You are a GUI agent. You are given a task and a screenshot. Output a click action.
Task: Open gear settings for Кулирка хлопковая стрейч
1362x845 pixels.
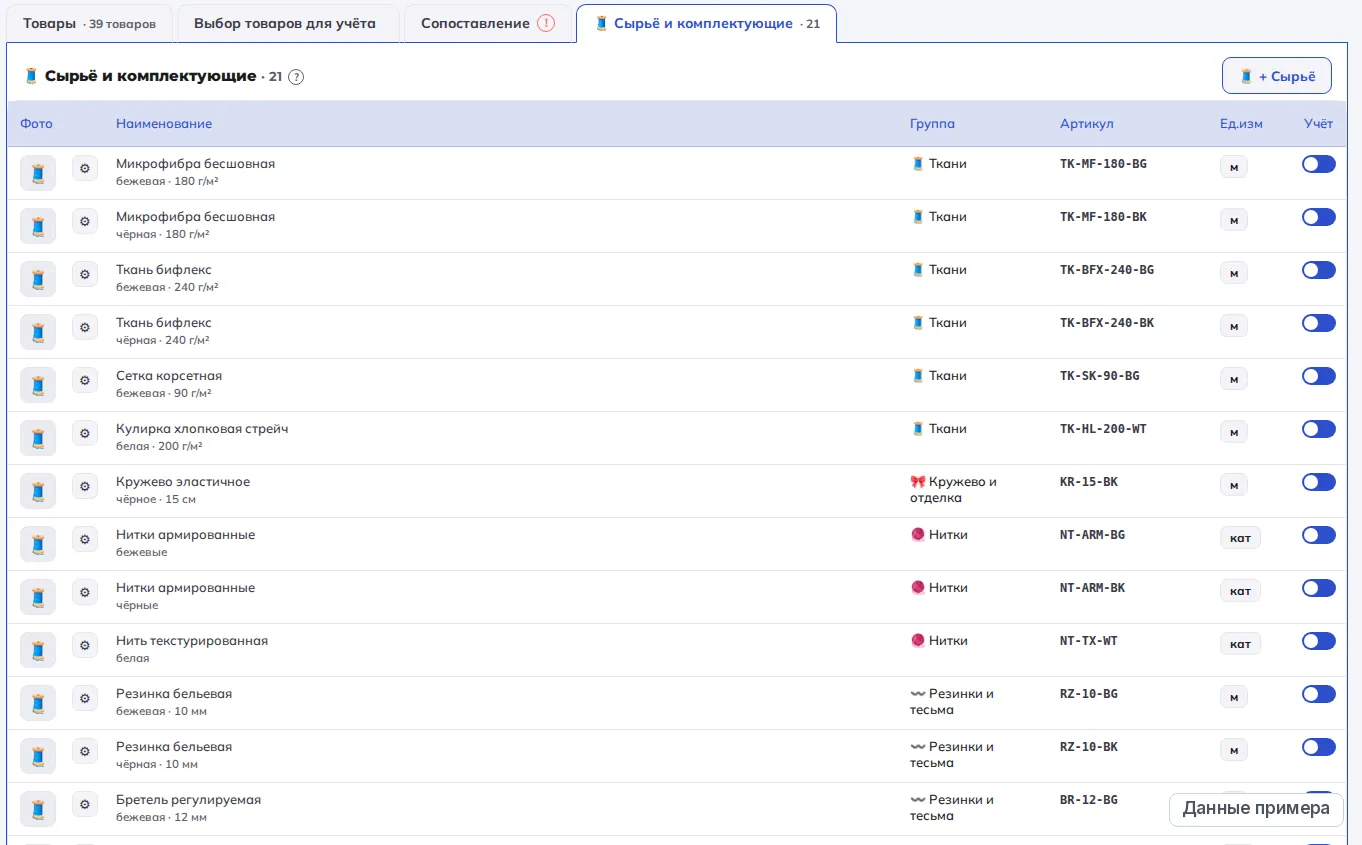coord(85,433)
